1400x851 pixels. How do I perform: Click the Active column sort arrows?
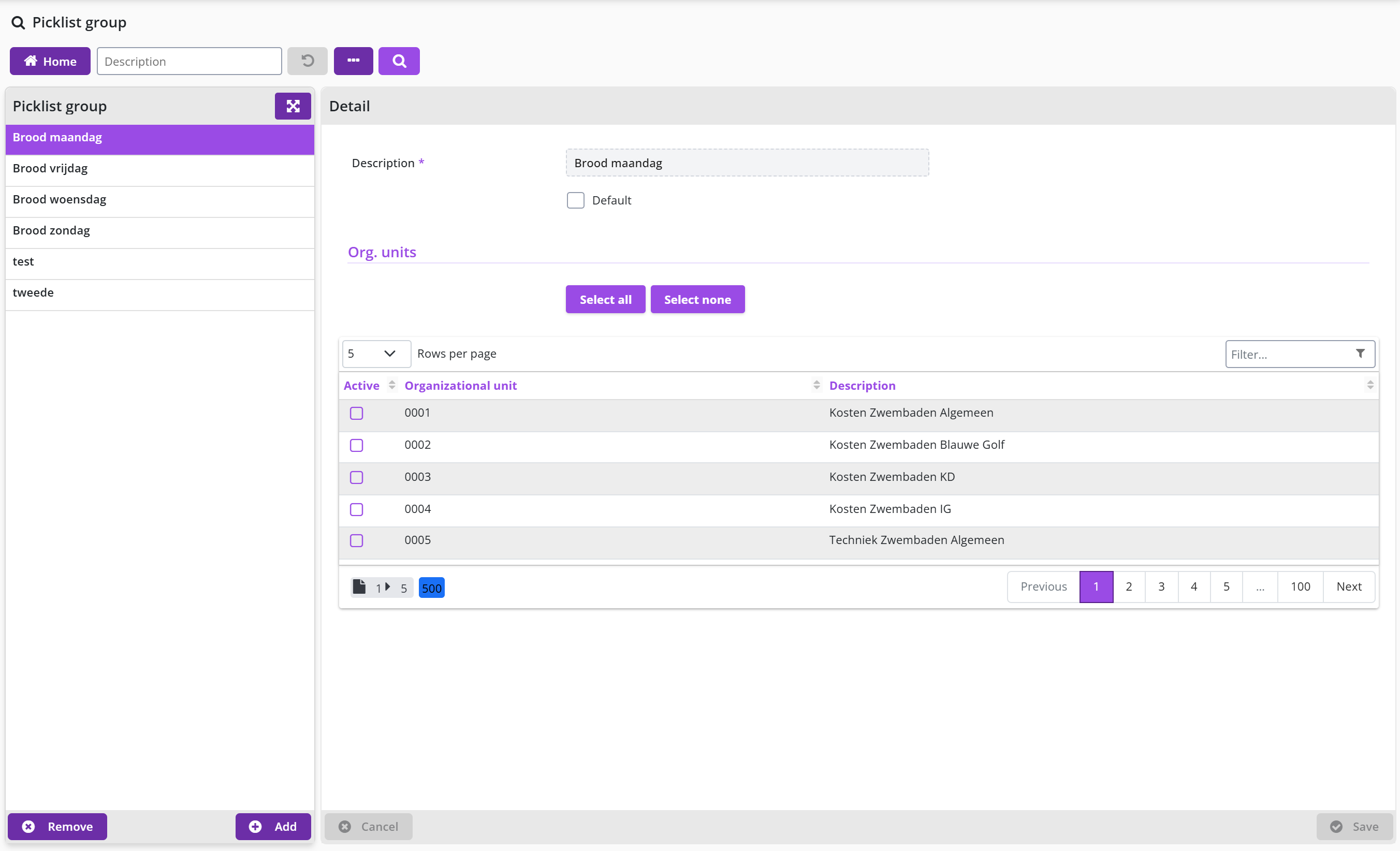391,385
